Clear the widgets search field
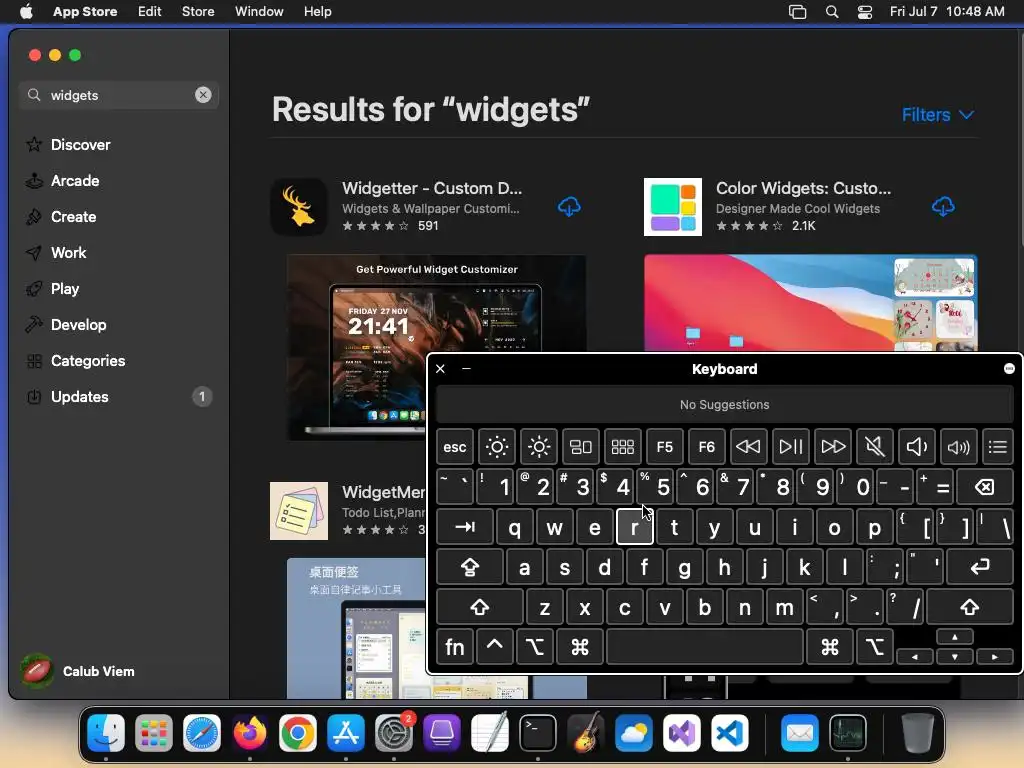The image size is (1024, 768). 203,95
